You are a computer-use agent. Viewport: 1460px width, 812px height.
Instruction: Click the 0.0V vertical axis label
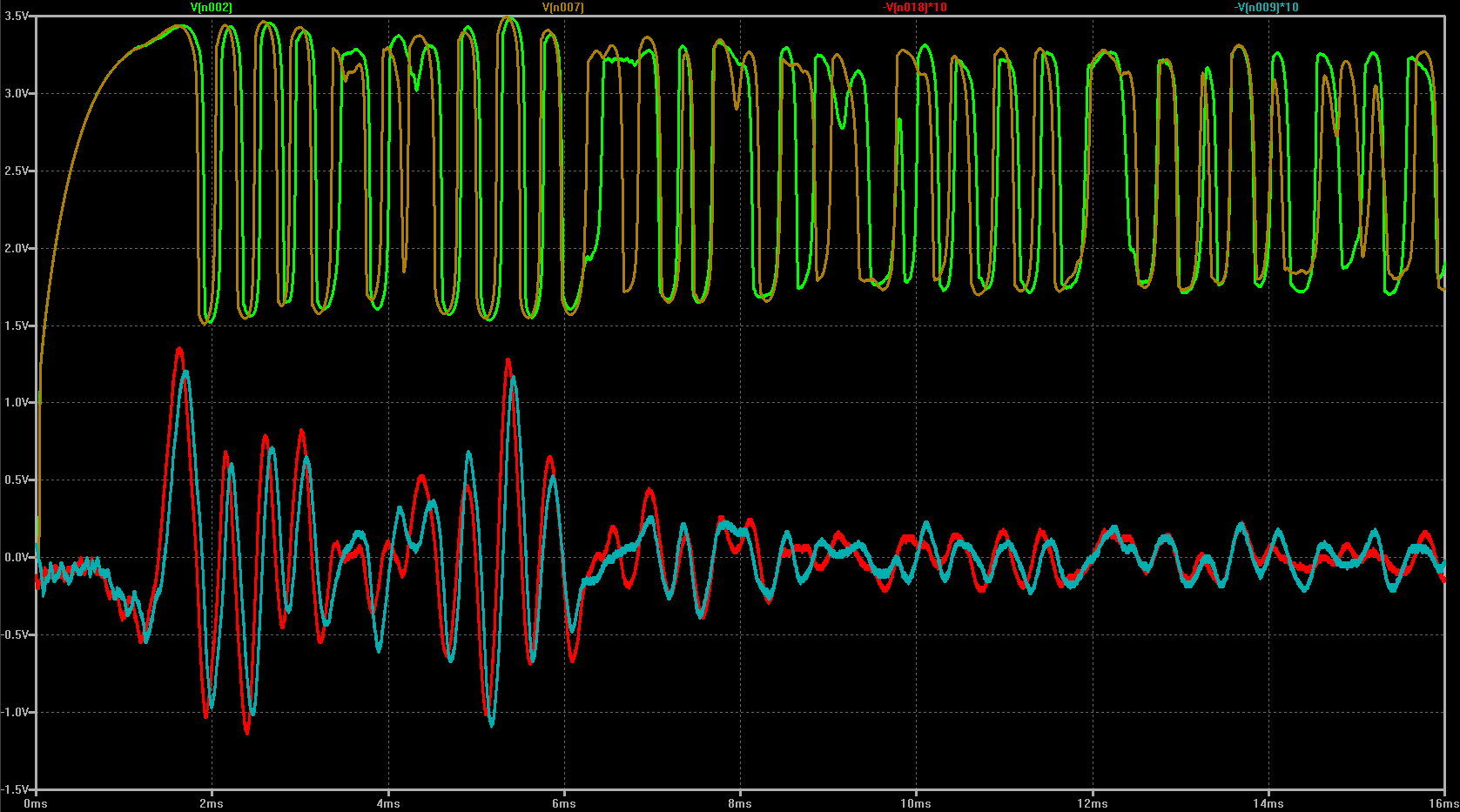coord(17,557)
